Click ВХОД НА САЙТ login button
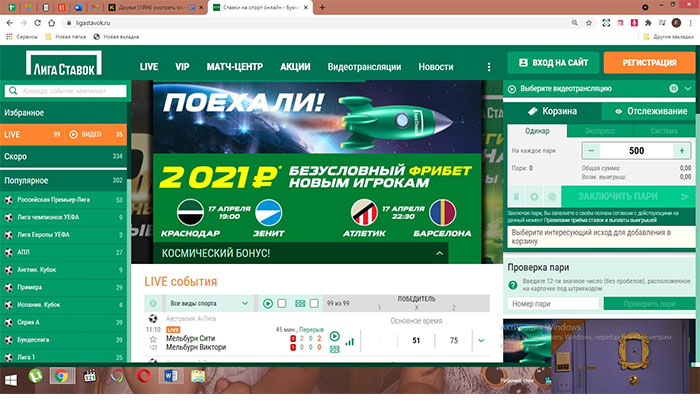 [x=553, y=63]
